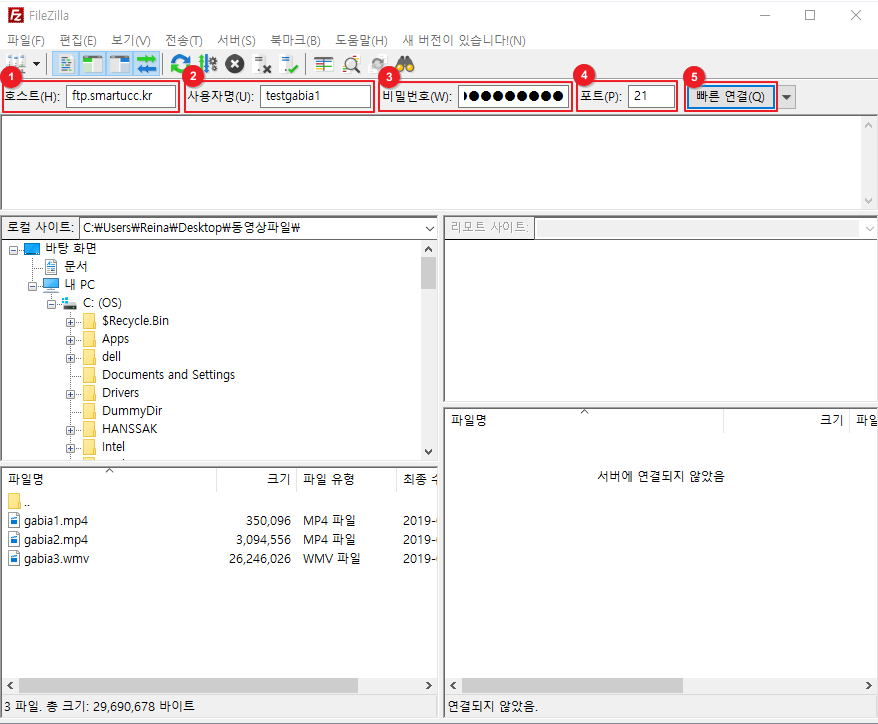Collapse the C: (OS) drive node
Viewport: 878px width, 724px height.
click(x=52, y=304)
